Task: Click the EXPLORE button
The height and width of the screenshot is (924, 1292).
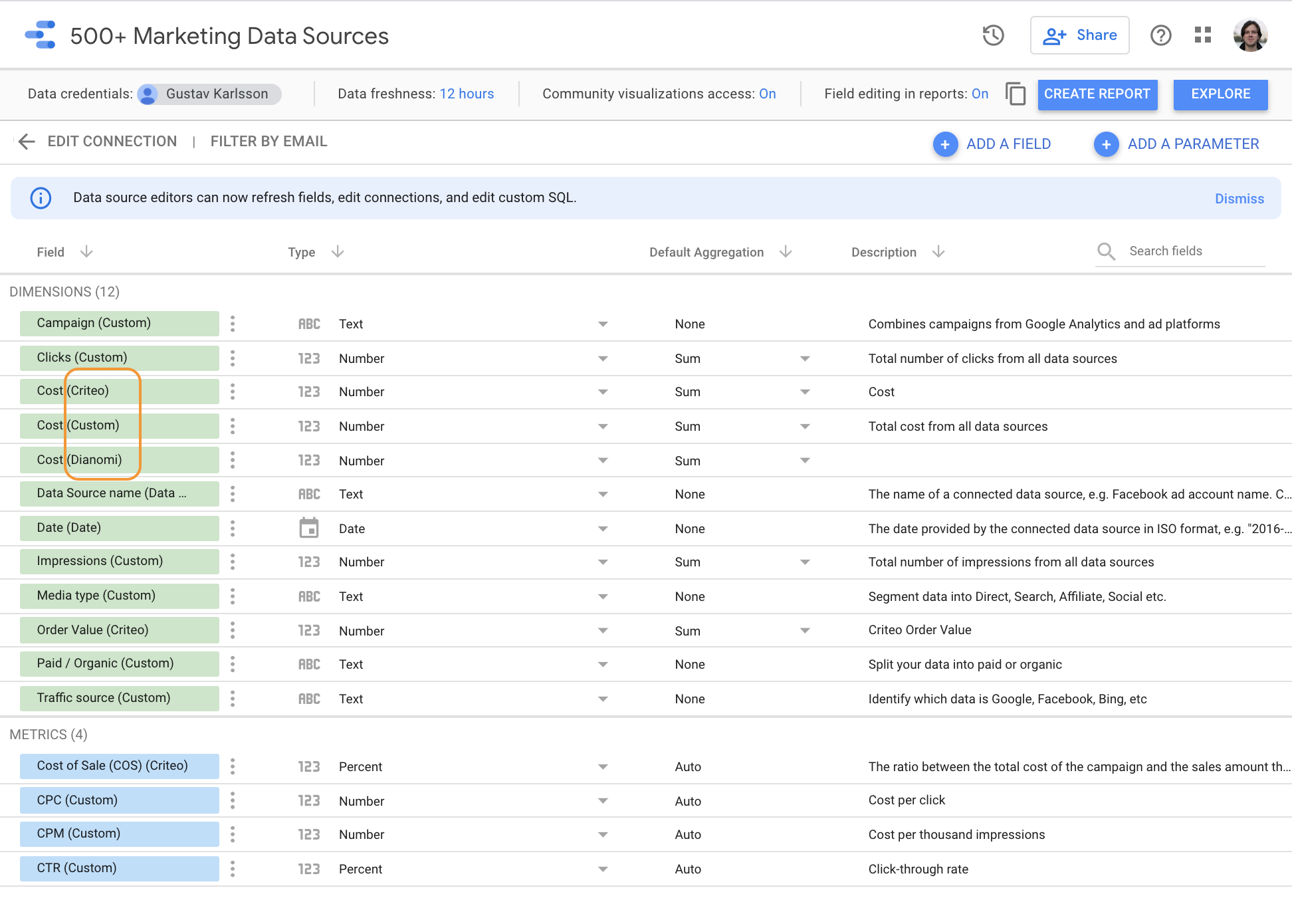Action: (x=1221, y=94)
